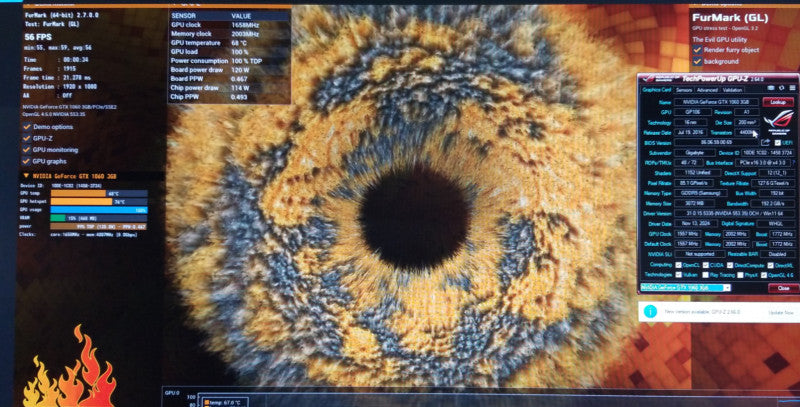Image resolution: width=800 pixels, height=407 pixels.
Task: Toggle CUDA checkbox in GPU-Z
Action: point(705,265)
